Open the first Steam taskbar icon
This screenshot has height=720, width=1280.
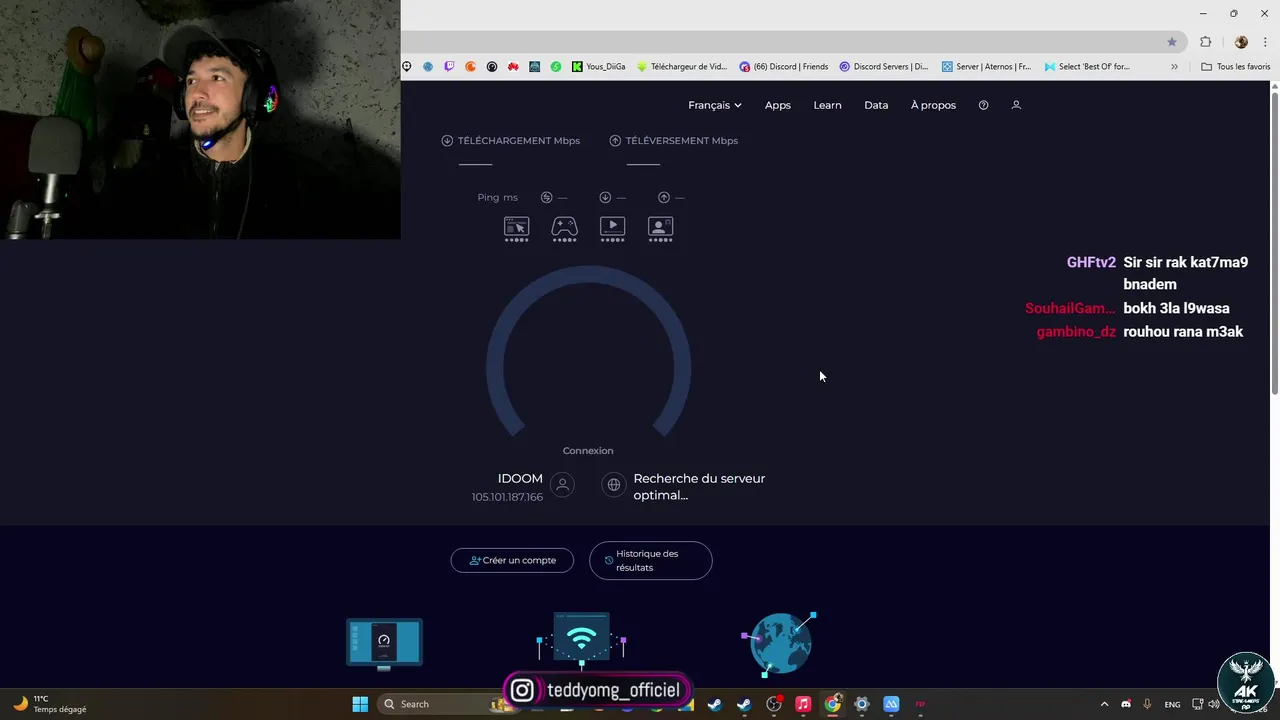point(715,704)
